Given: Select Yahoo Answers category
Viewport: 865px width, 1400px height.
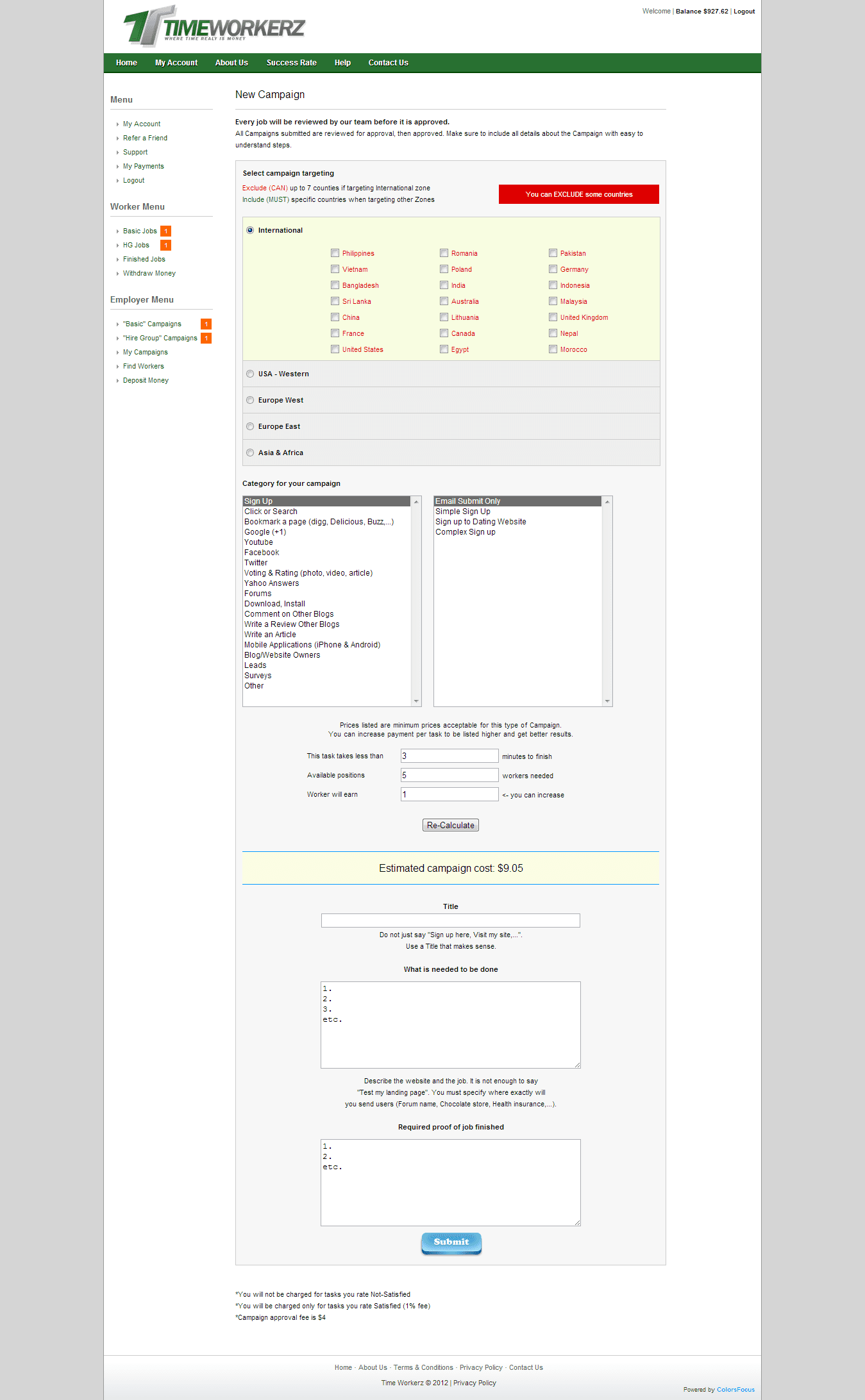Looking at the screenshot, I should 326,583.
